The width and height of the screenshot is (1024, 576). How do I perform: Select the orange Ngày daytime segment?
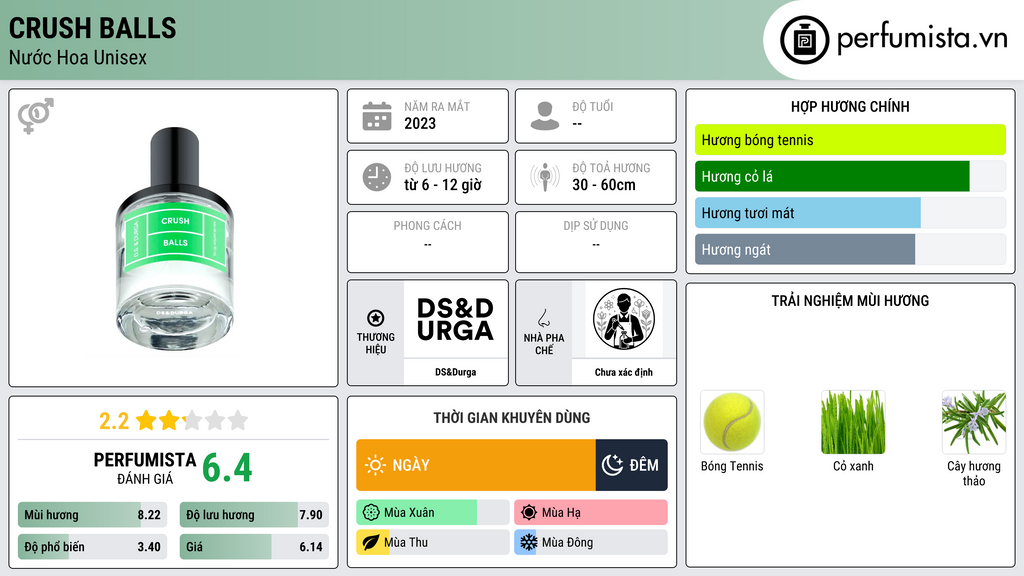476,465
